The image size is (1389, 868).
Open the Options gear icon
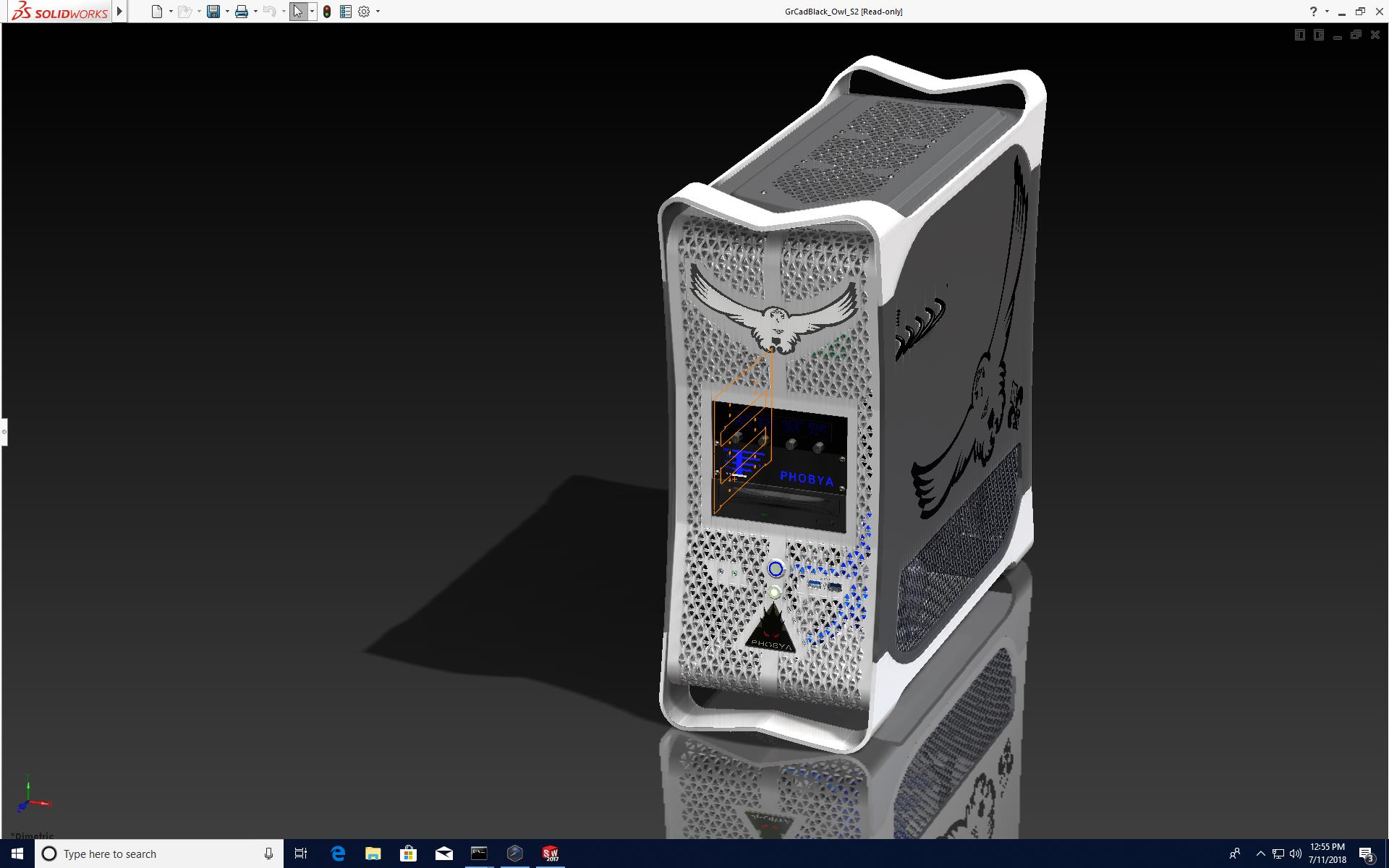tap(364, 12)
